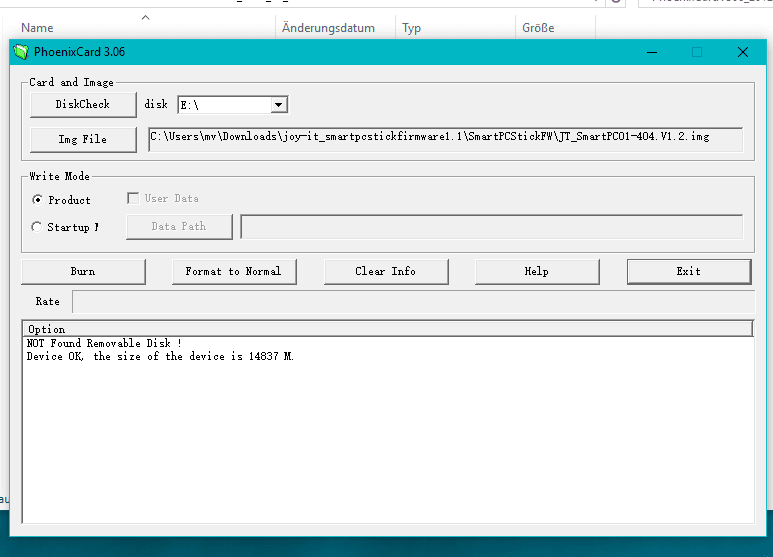Click the data path input field
773x557 pixels.
tap(492, 227)
